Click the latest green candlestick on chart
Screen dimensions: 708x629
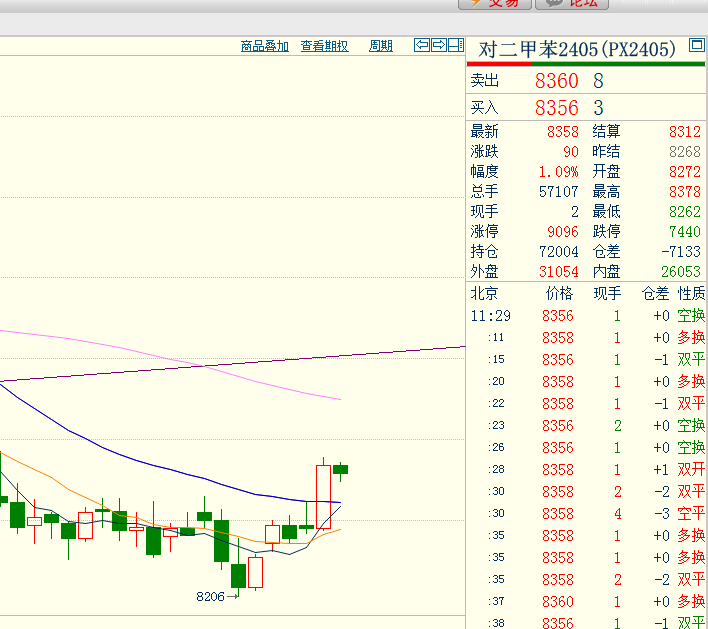pos(340,470)
